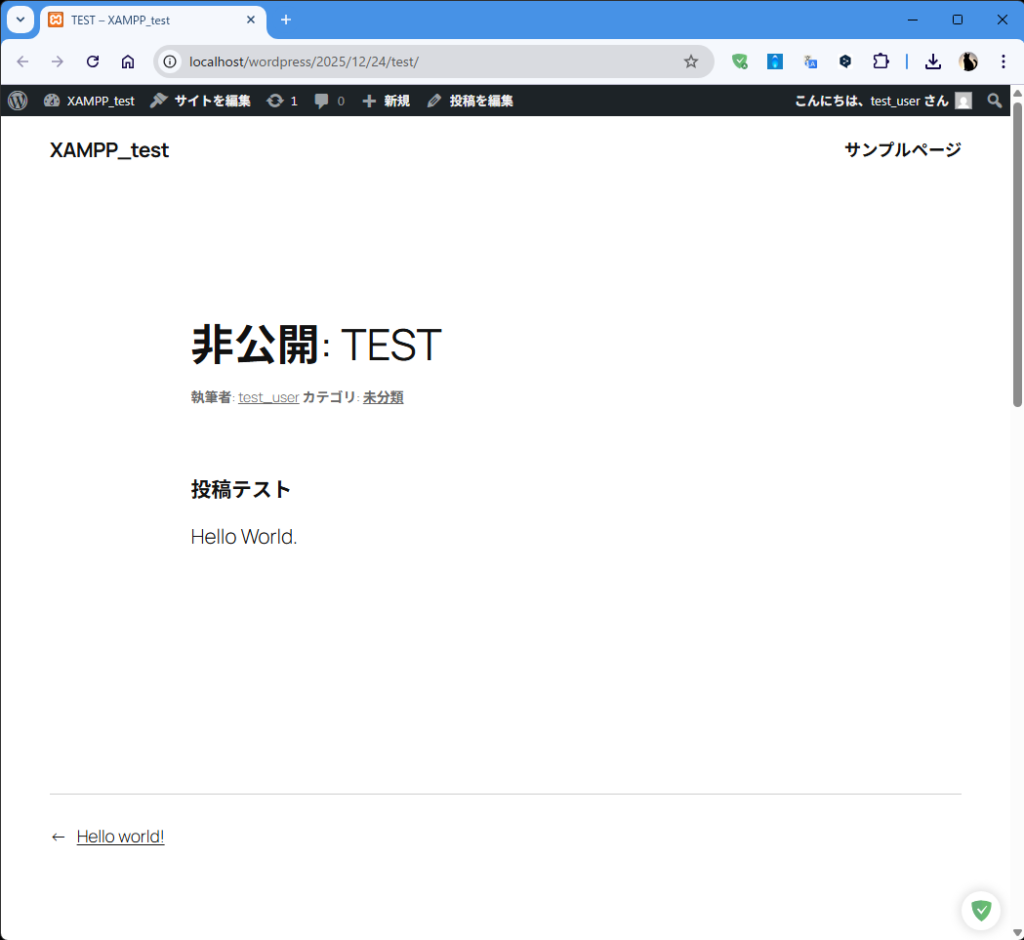This screenshot has width=1024, height=940.
Task: Click the admin bar search magnifier icon
Action: click(x=994, y=101)
